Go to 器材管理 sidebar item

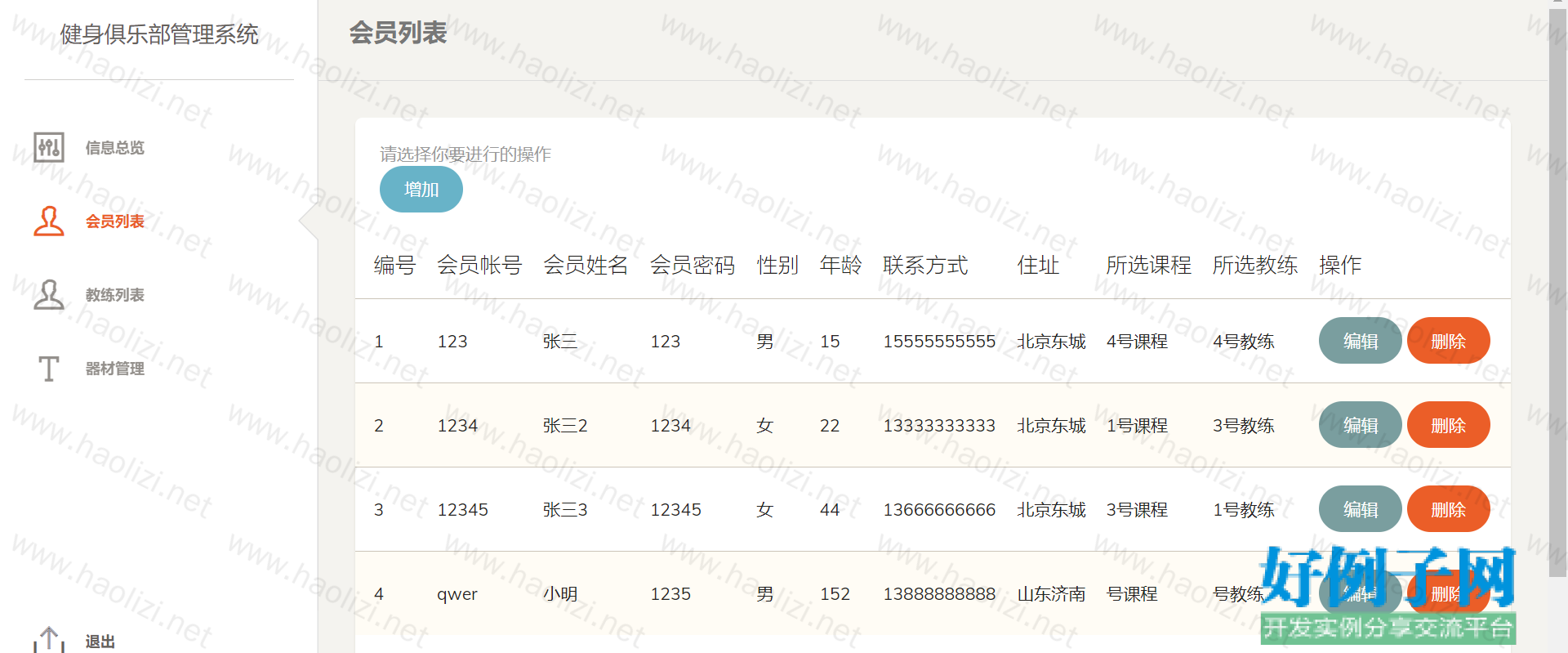click(x=114, y=369)
